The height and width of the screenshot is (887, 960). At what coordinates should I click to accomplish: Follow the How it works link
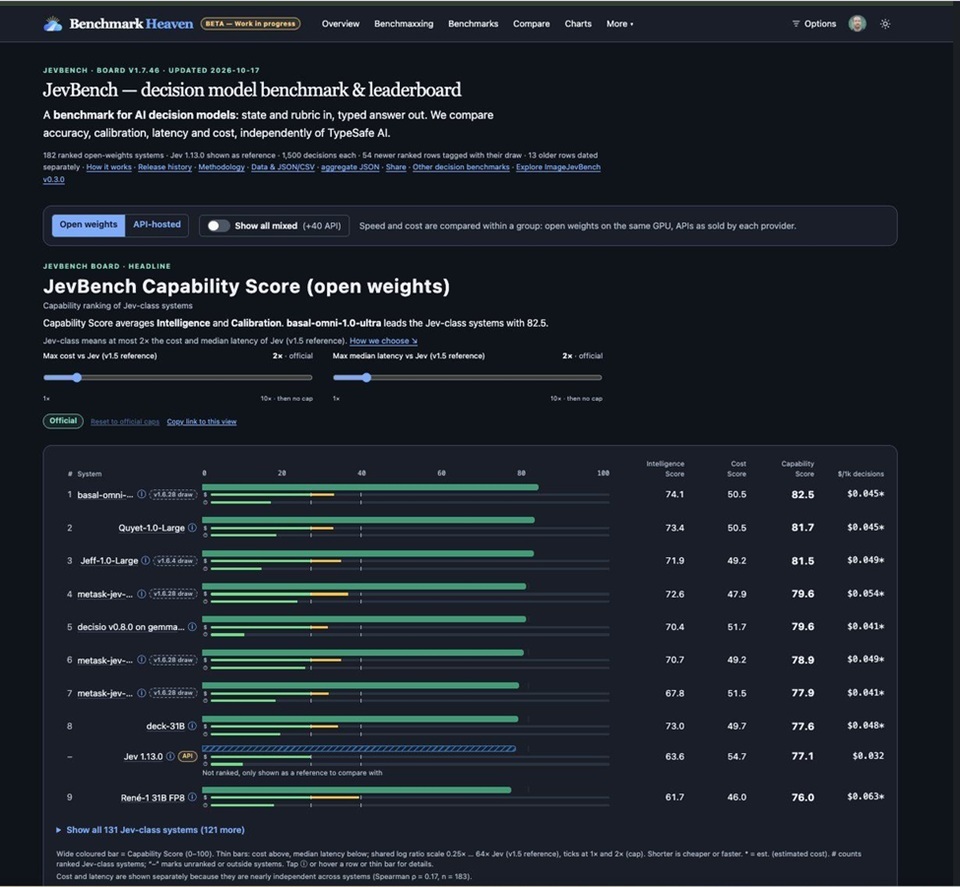pos(109,167)
